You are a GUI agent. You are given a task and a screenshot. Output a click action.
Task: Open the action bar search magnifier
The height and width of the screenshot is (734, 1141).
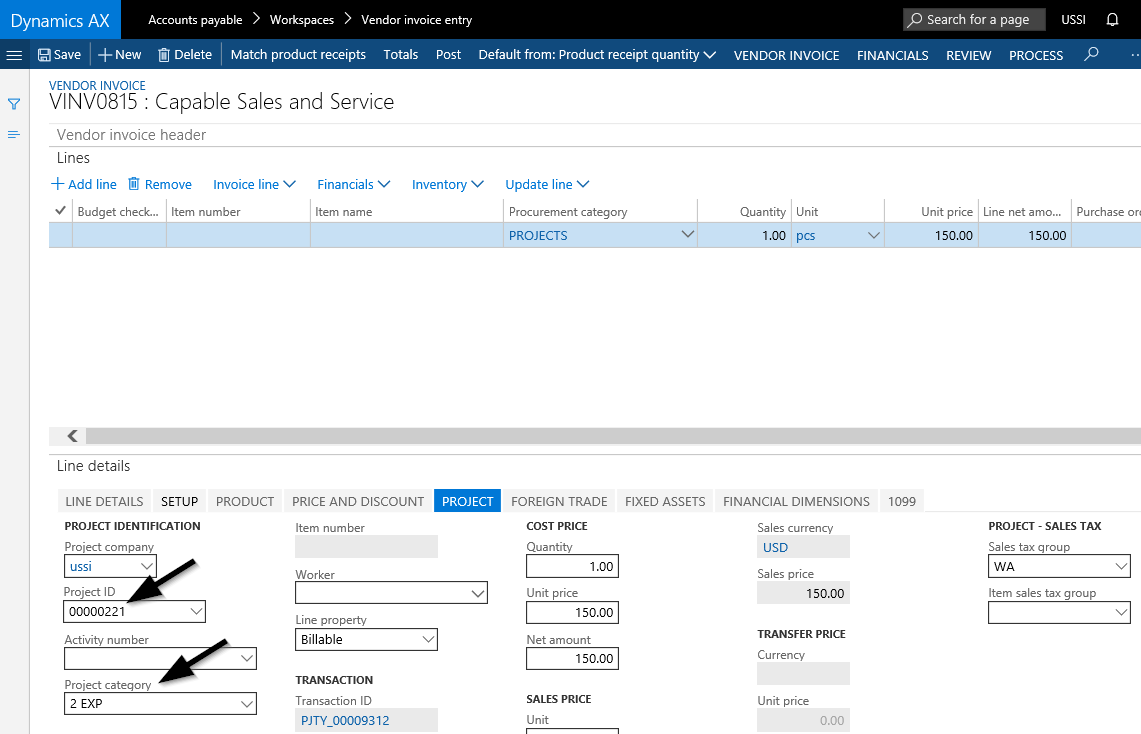[1091, 55]
